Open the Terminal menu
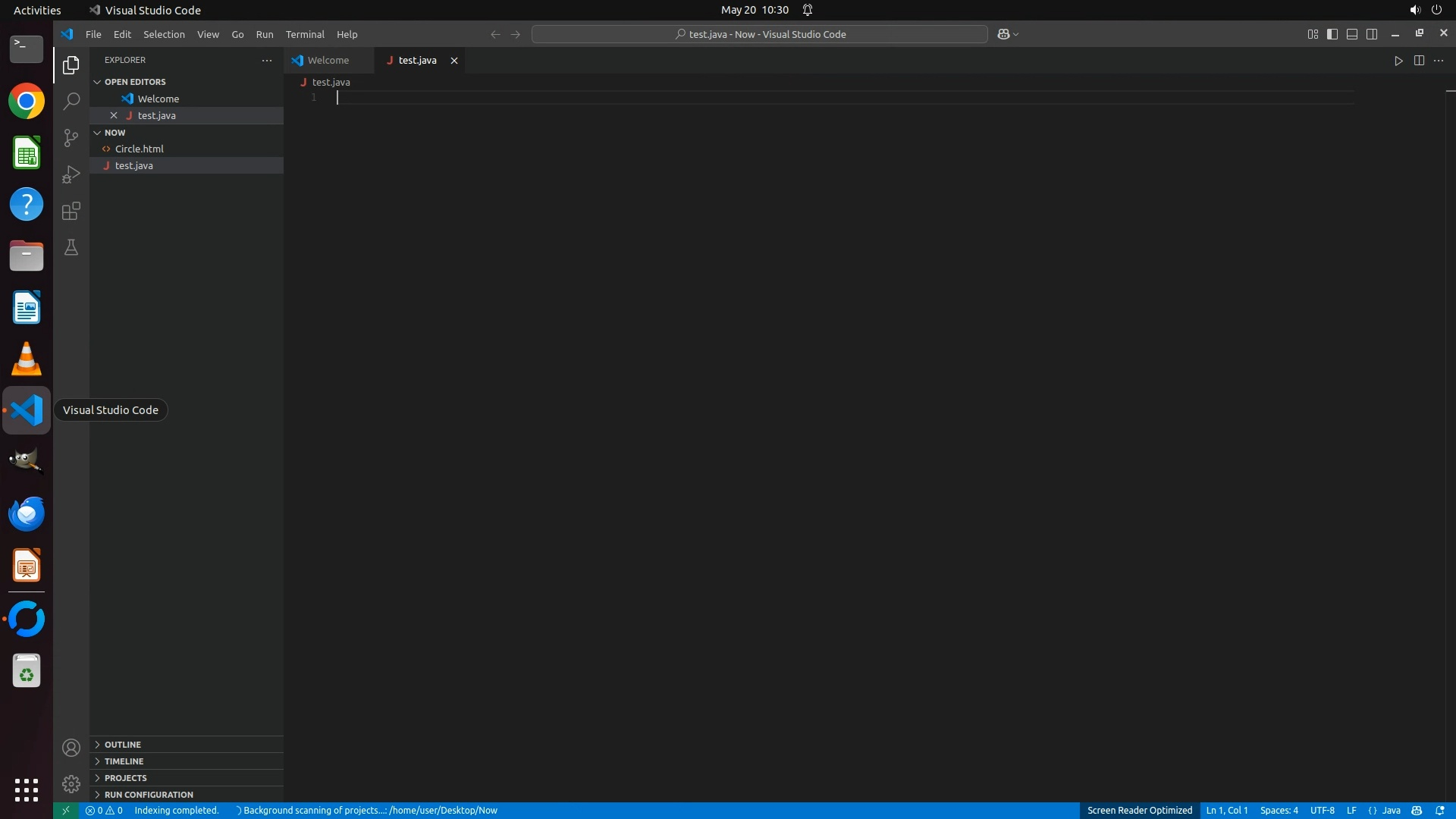Screen dimensions: 1456x819 click(305, 34)
